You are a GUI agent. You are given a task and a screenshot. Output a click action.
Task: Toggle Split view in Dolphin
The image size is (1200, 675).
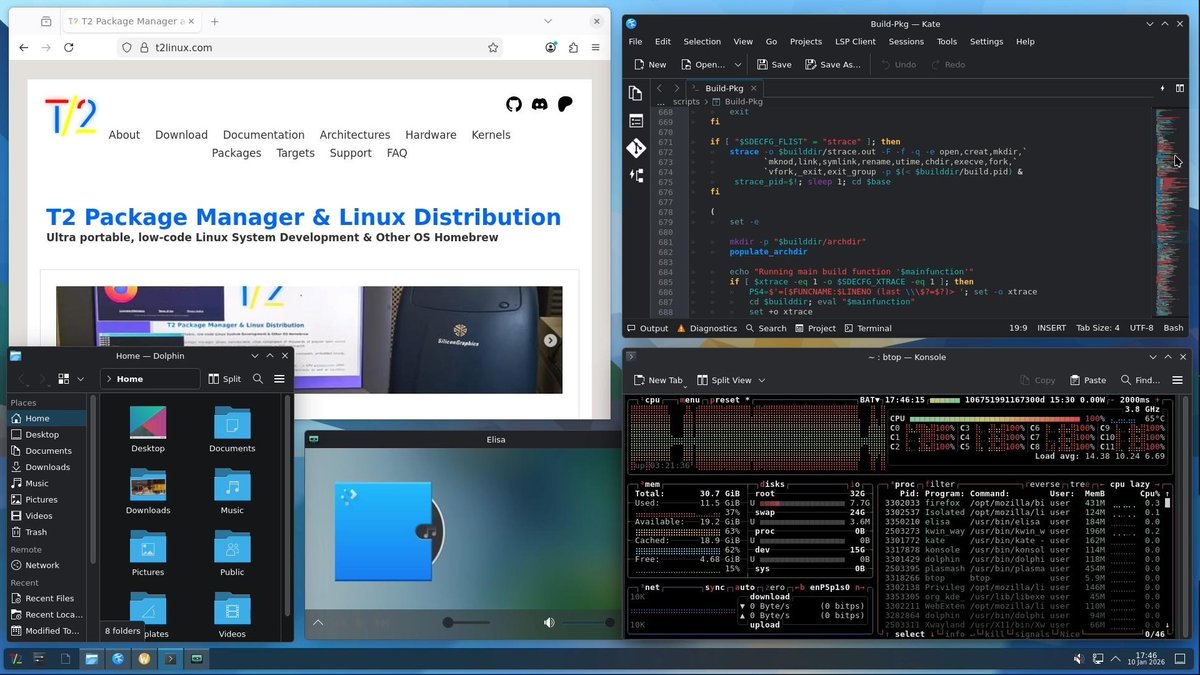225,379
